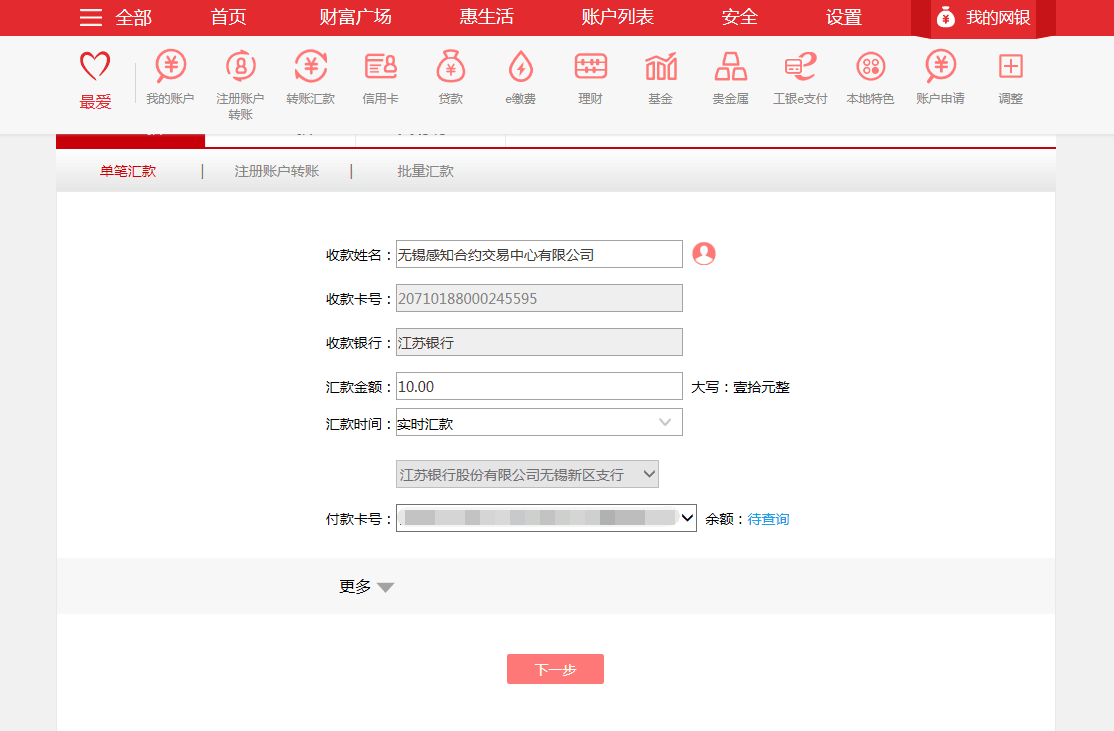Image resolution: width=1114 pixels, height=731 pixels.
Task: Open 信用卡 credit card icon
Action: (x=381, y=66)
